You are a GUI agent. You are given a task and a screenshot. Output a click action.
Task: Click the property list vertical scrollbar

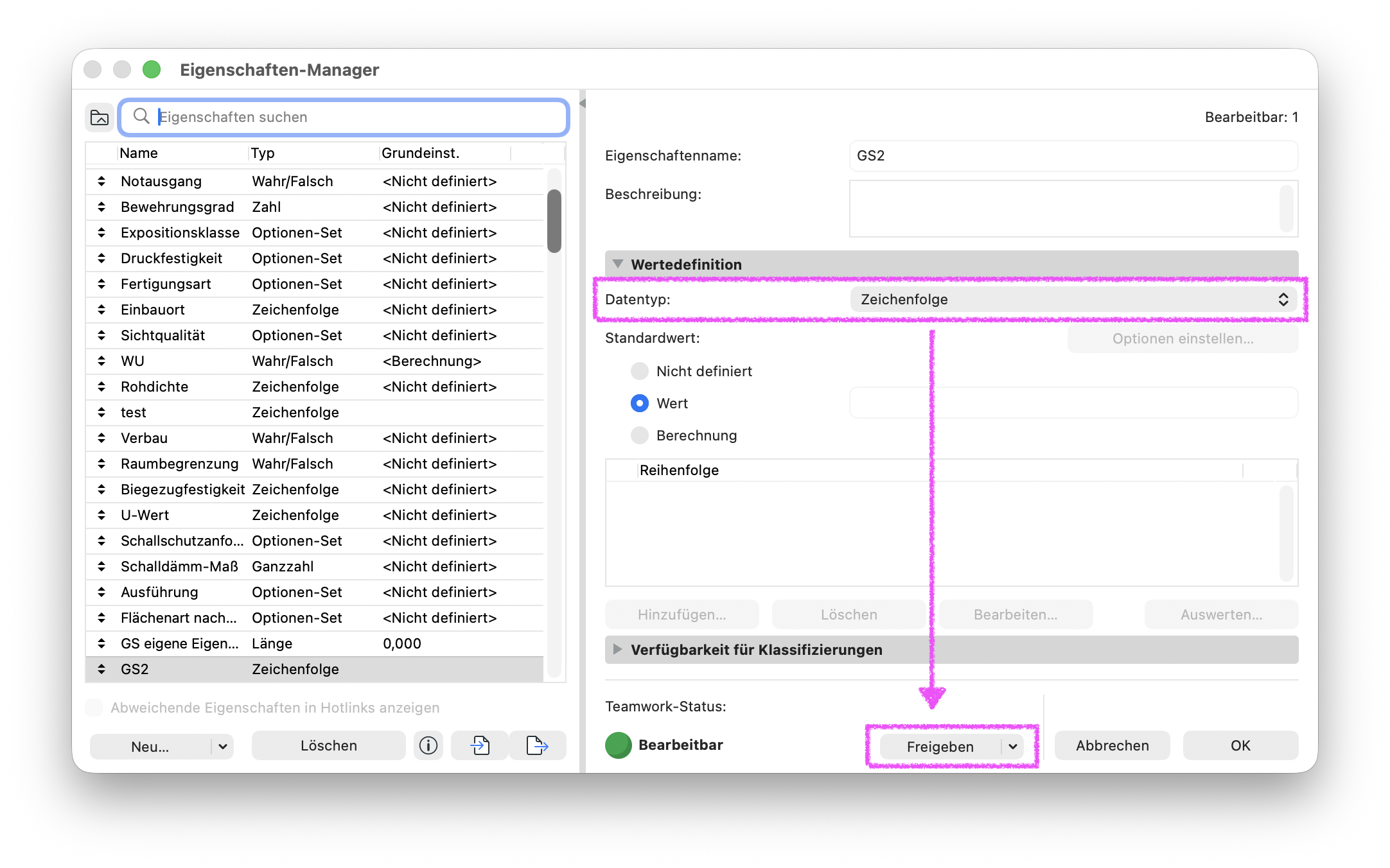[x=554, y=221]
